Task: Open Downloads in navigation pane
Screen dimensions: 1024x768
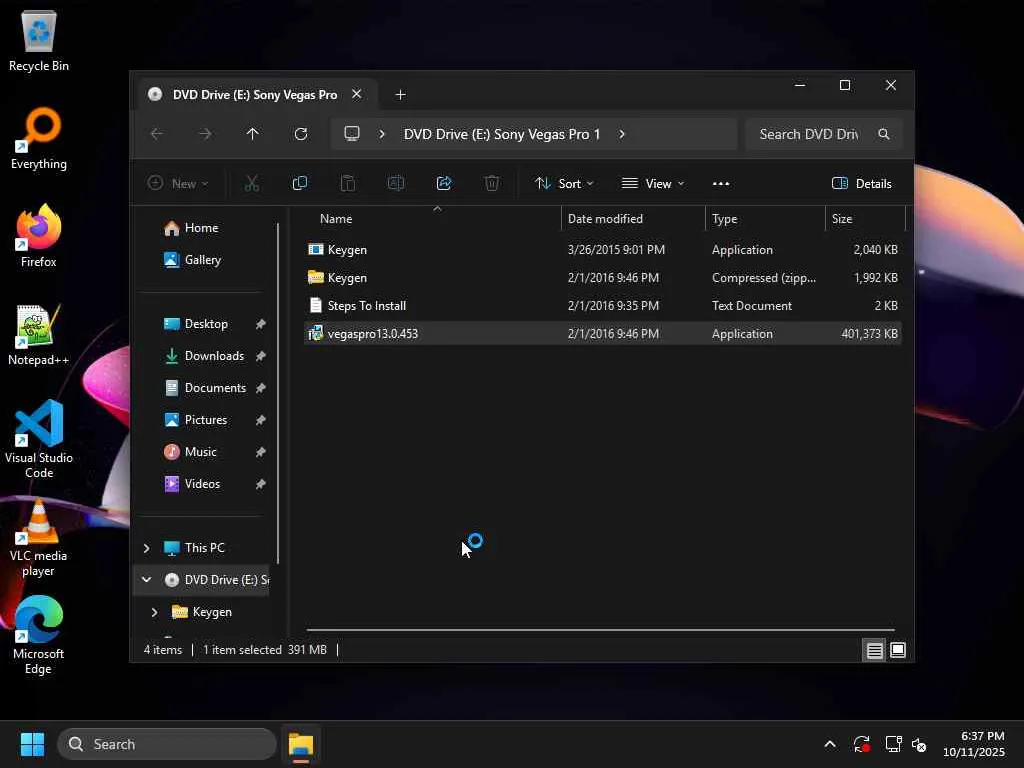Action: [203, 356]
